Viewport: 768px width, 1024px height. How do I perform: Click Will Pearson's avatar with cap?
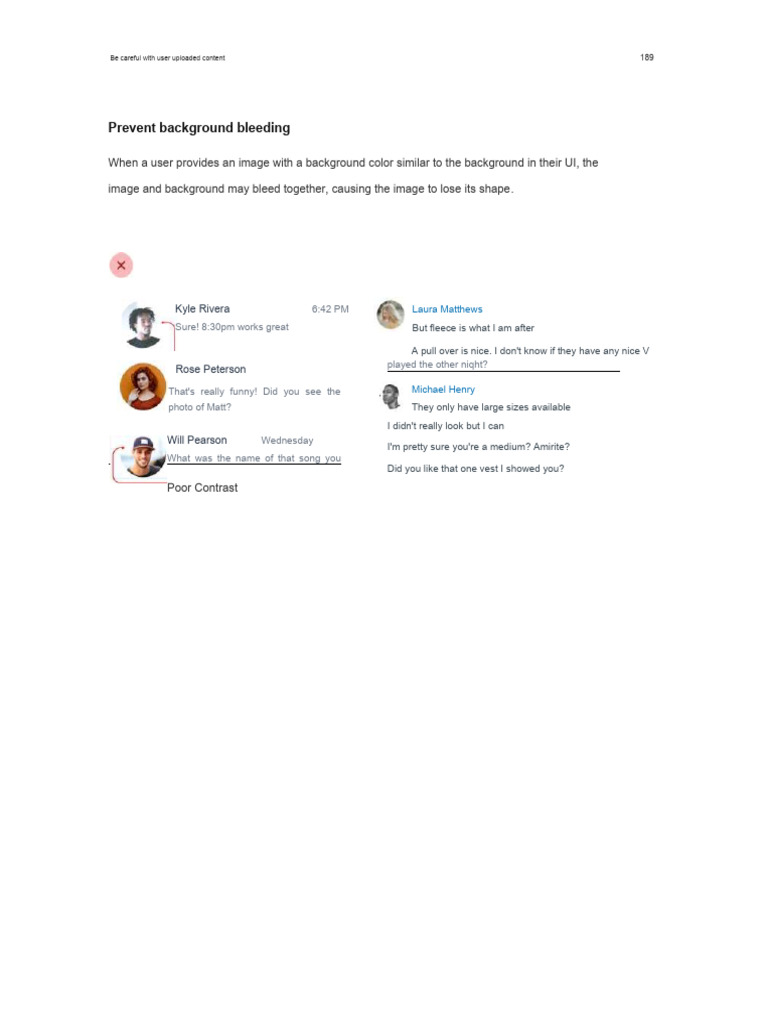[x=142, y=456]
